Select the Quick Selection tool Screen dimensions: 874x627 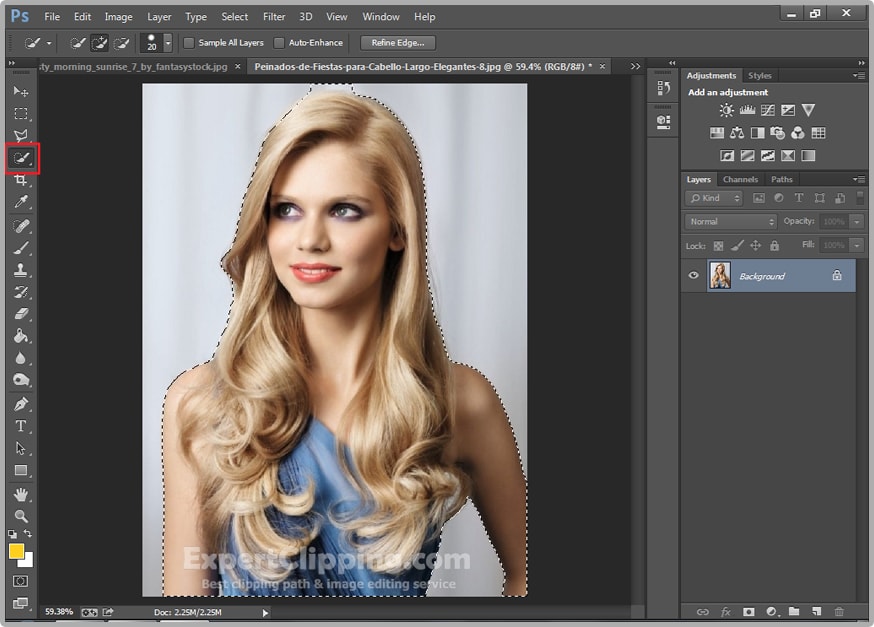(x=21, y=158)
